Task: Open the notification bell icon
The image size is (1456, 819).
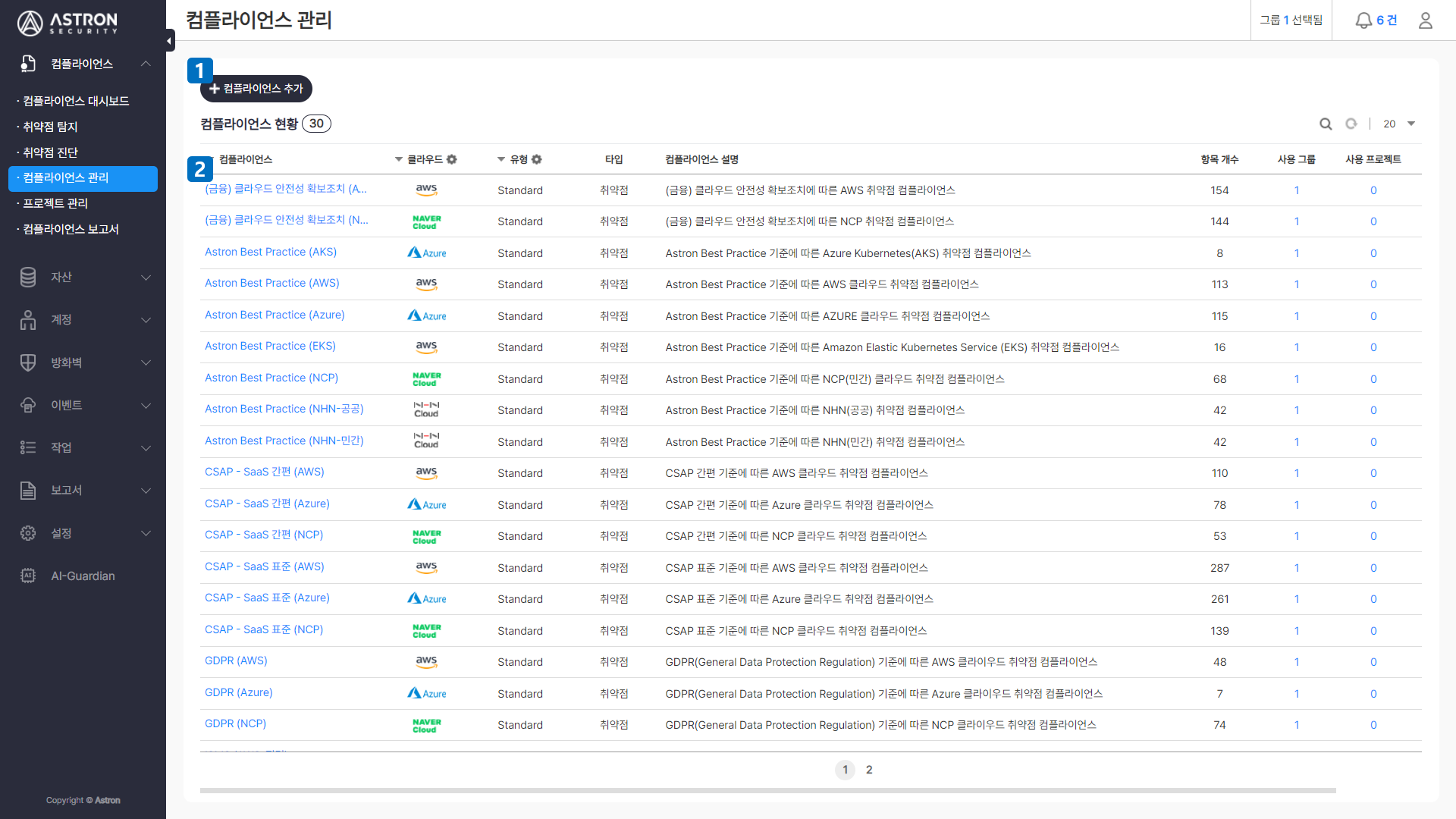Action: [1363, 20]
